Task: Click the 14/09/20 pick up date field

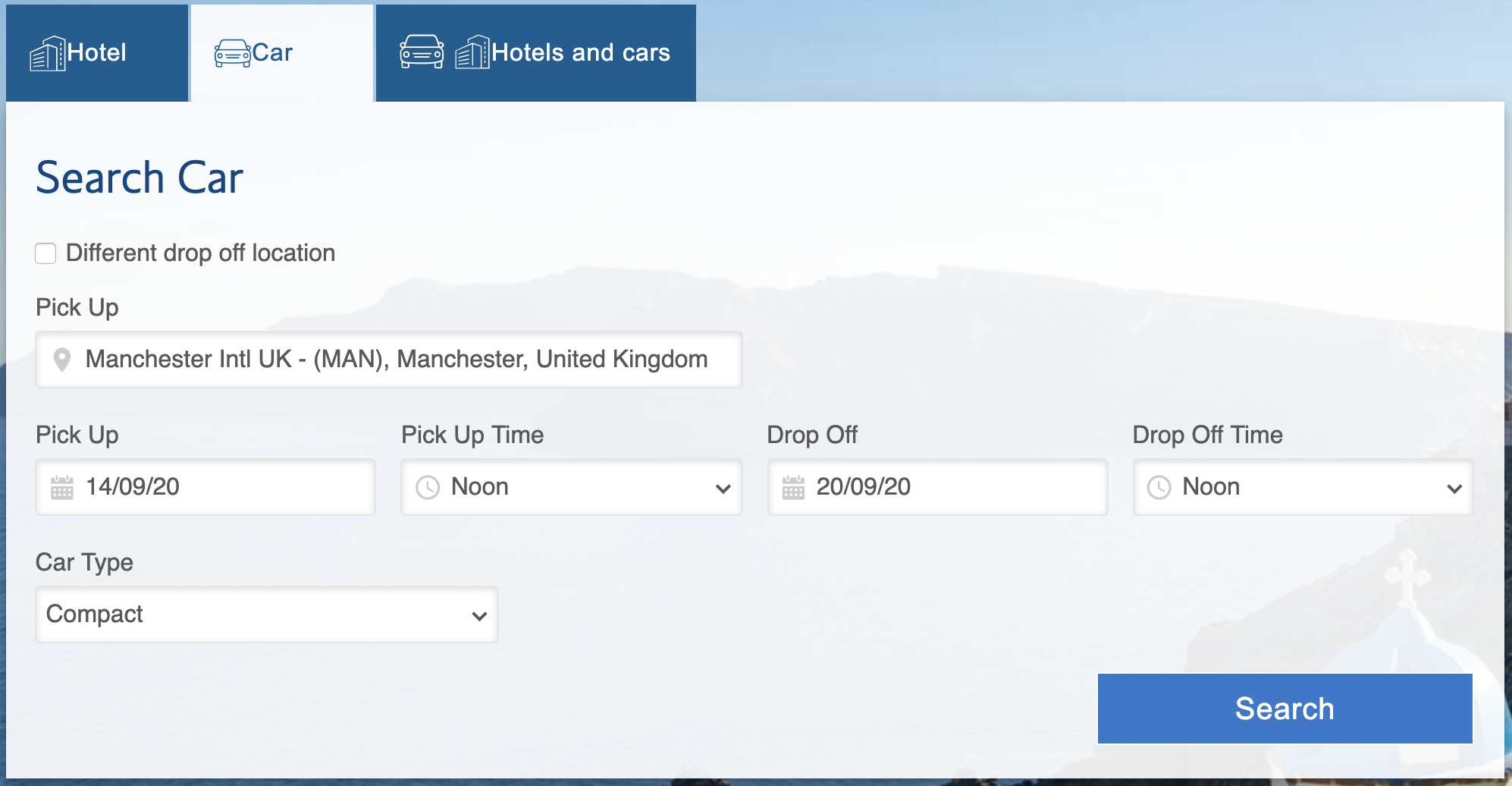Action: pyautogui.click(x=205, y=487)
